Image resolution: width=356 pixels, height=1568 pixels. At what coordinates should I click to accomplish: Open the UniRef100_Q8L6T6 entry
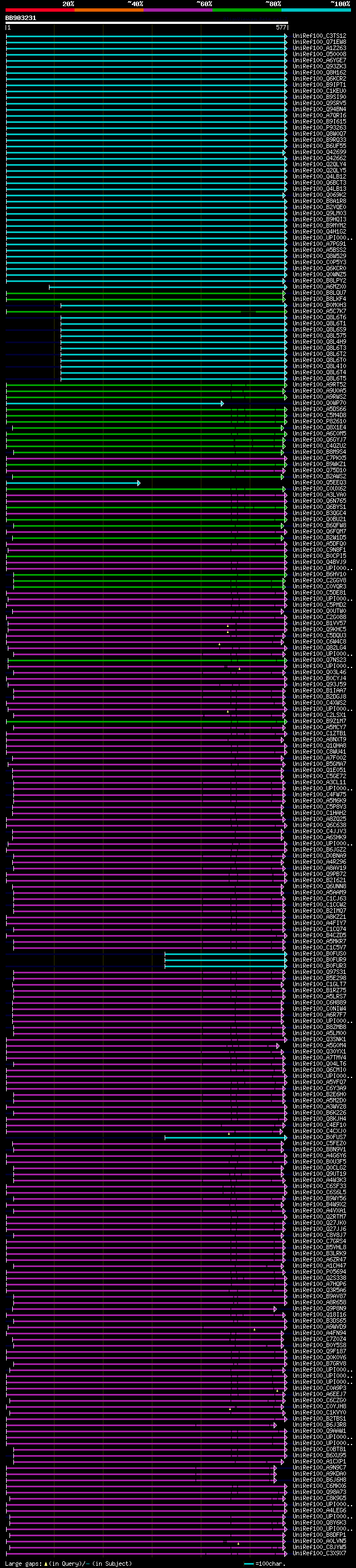coord(319,317)
